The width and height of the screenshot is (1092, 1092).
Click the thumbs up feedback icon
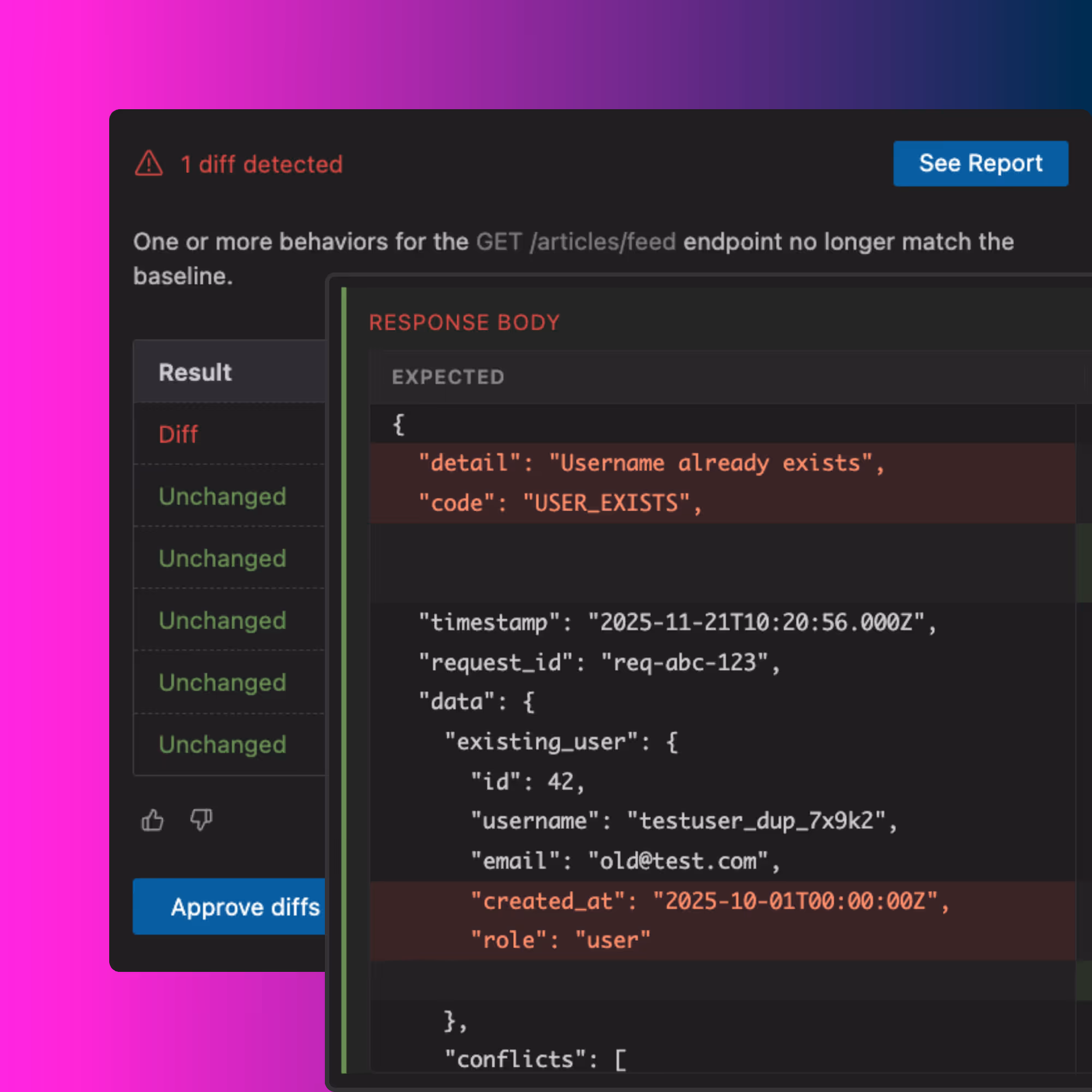pos(152,820)
